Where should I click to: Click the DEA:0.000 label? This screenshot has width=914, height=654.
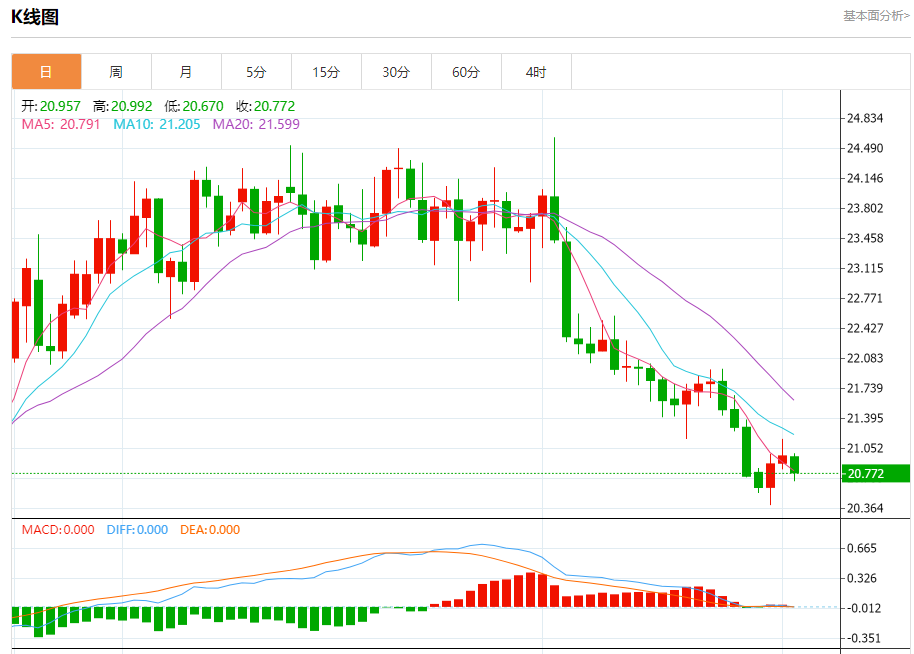(x=210, y=530)
